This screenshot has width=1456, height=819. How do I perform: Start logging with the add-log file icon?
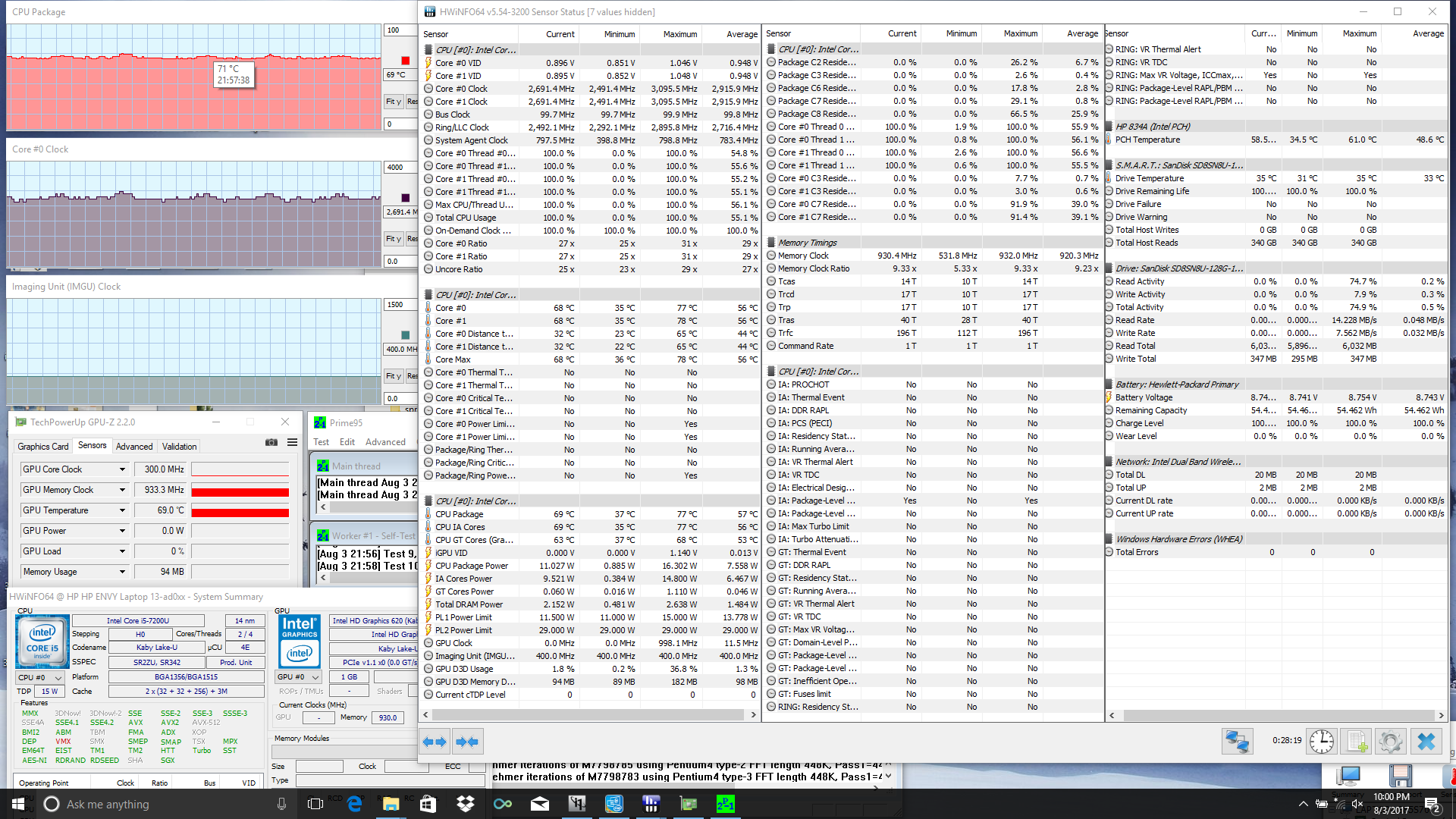click(1357, 741)
